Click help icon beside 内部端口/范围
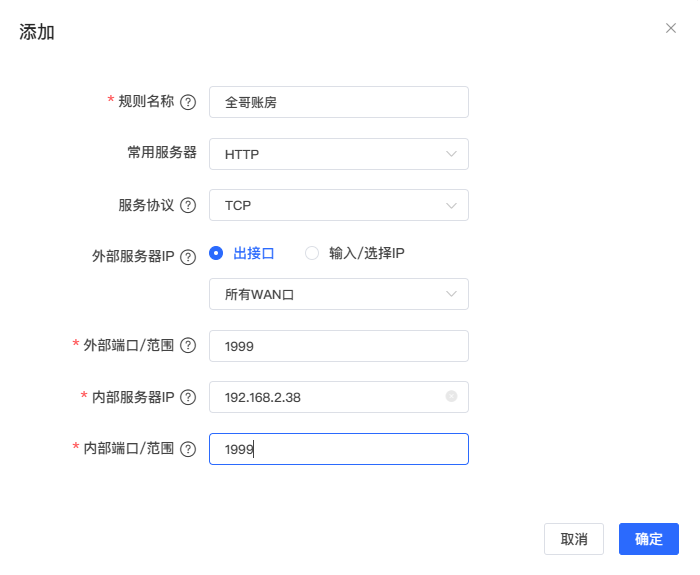Image resolution: width=700 pixels, height=575 pixels. click(188, 449)
